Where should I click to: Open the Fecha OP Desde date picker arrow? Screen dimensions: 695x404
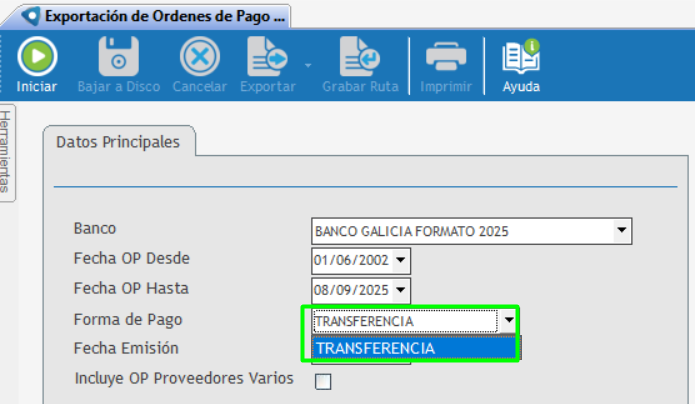click(401, 261)
